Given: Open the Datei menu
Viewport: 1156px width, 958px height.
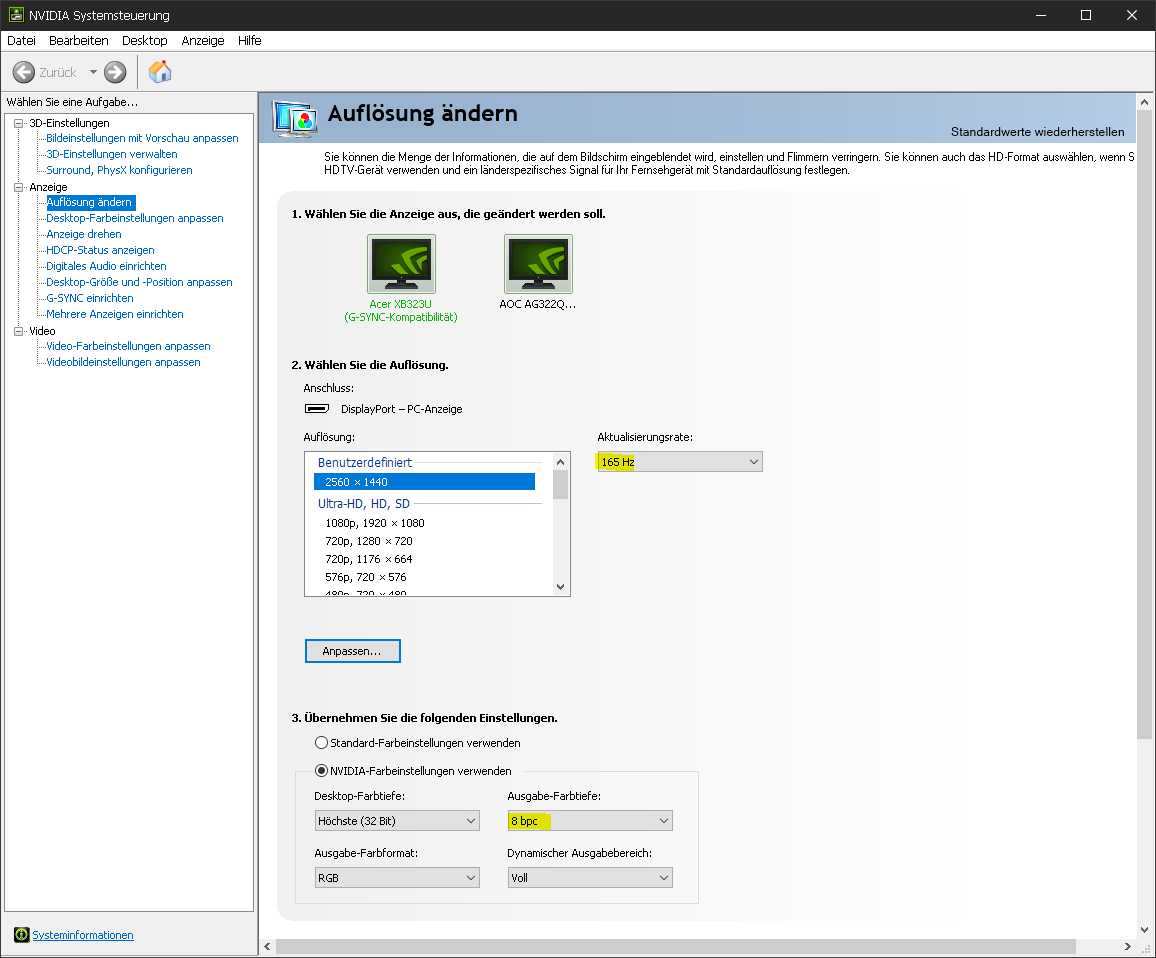Looking at the screenshot, I should coord(21,41).
